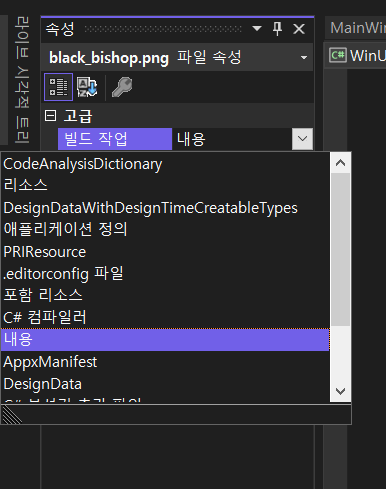The width and height of the screenshot is (386, 489).
Task: Choose 포함 리소스 build action
Action: tap(165, 295)
